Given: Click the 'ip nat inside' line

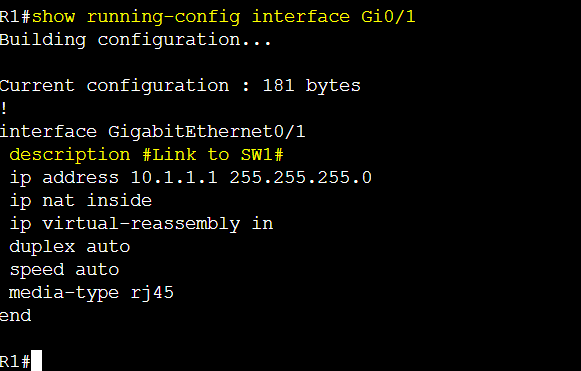Looking at the screenshot, I should (x=80, y=201).
